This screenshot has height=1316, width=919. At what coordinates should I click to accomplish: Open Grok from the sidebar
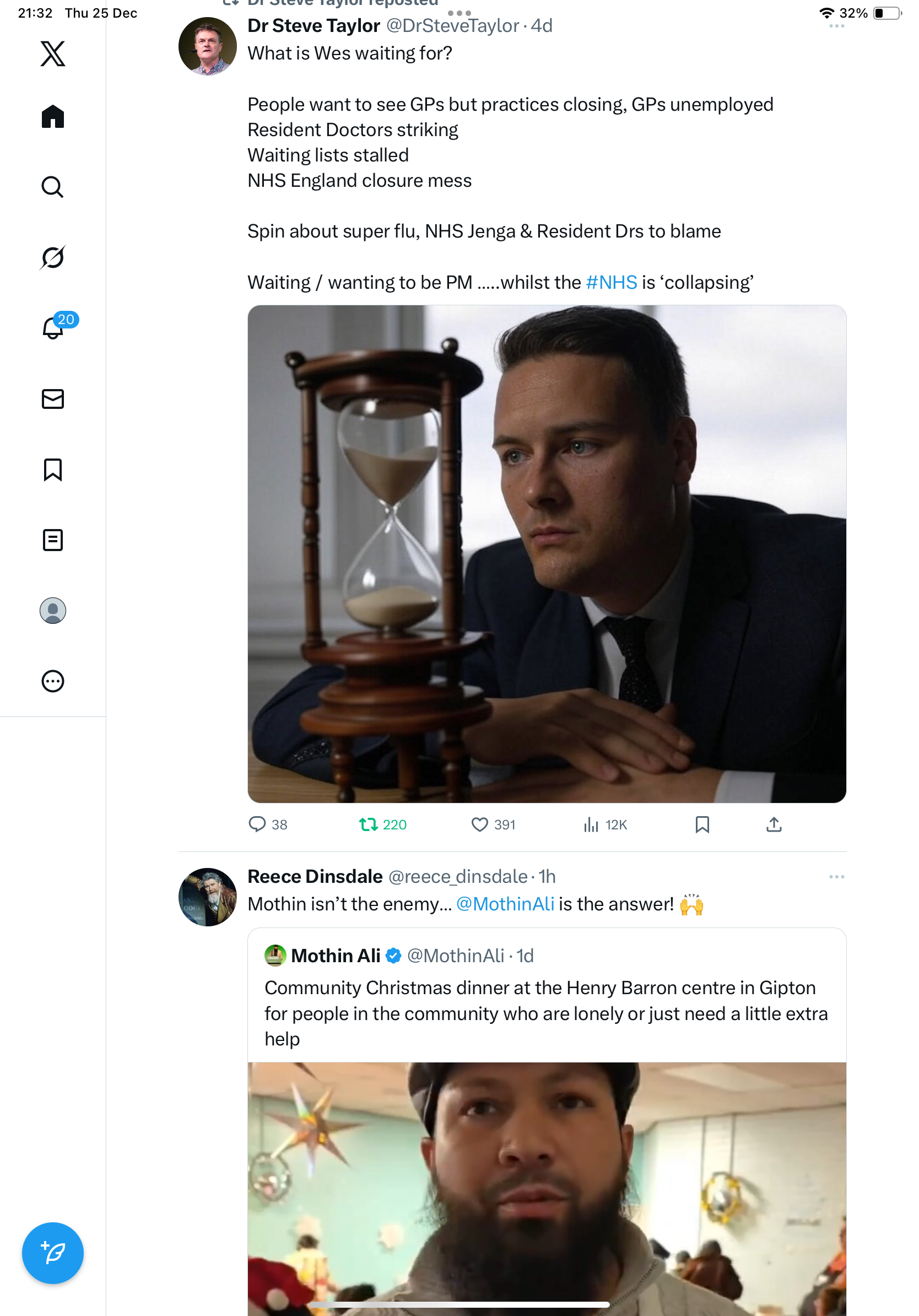coord(53,257)
